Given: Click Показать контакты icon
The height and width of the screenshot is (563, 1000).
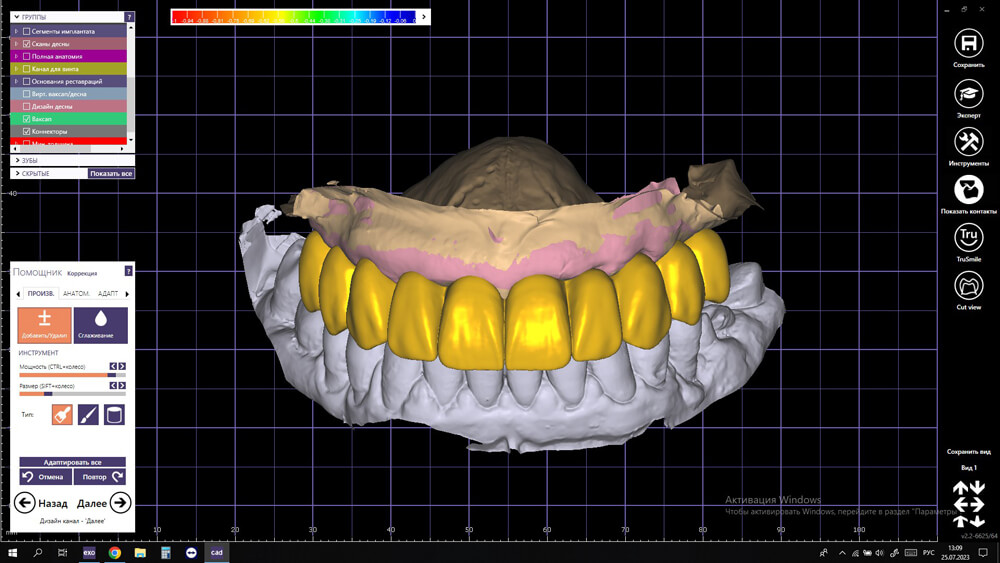Looking at the screenshot, I should pos(968,190).
